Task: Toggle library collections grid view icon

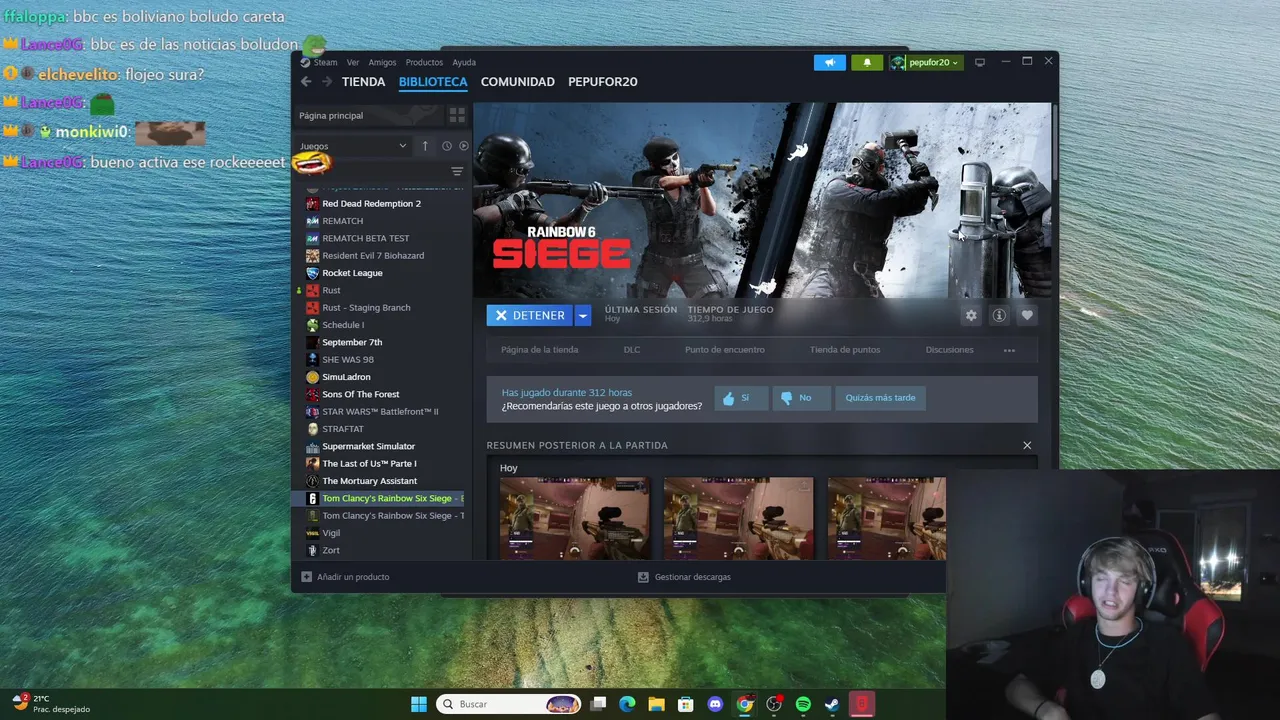Action: [457, 115]
